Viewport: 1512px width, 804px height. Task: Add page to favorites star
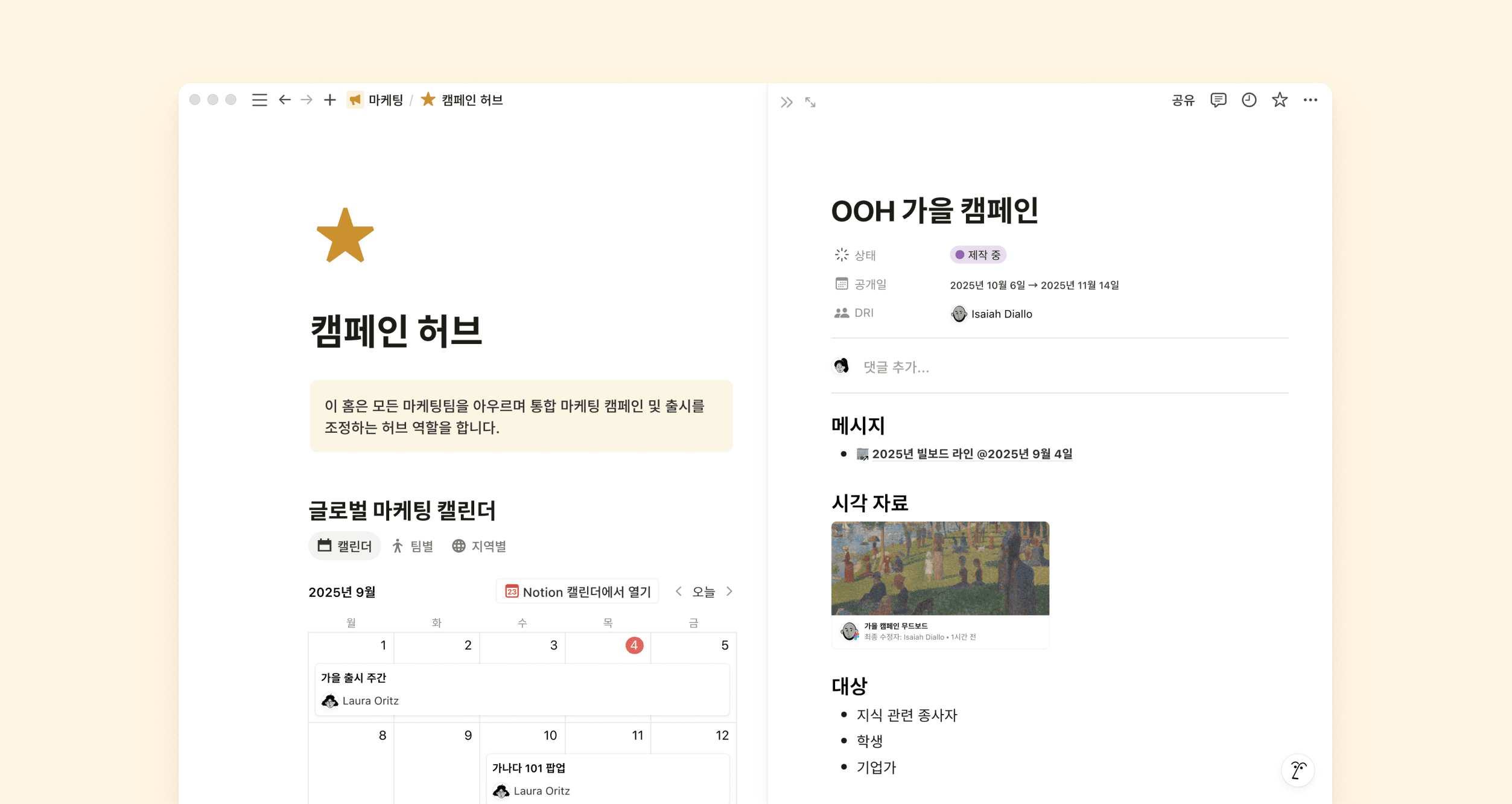1280,100
